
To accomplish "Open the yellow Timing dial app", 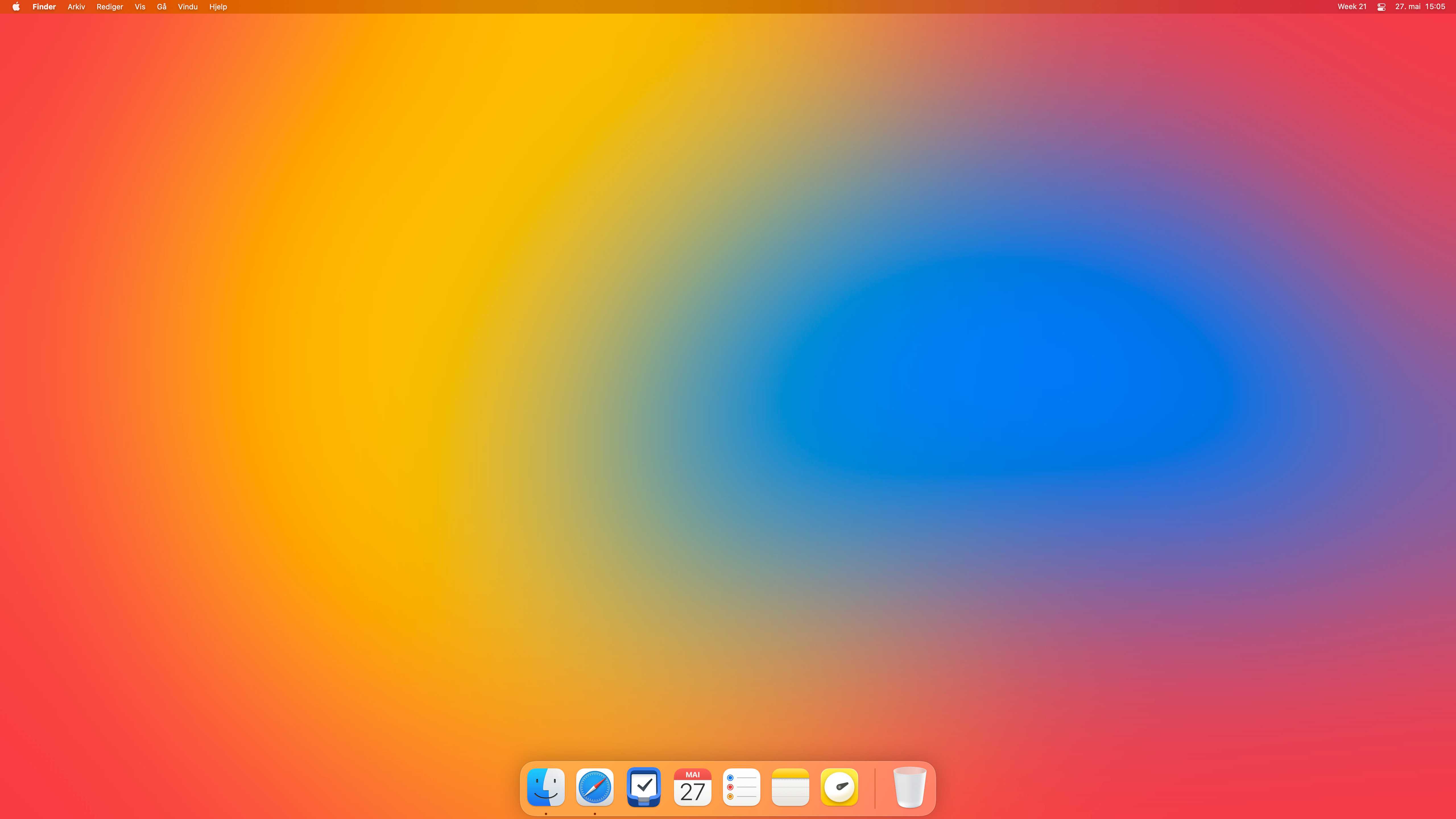I will pyautogui.click(x=839, y=787).
